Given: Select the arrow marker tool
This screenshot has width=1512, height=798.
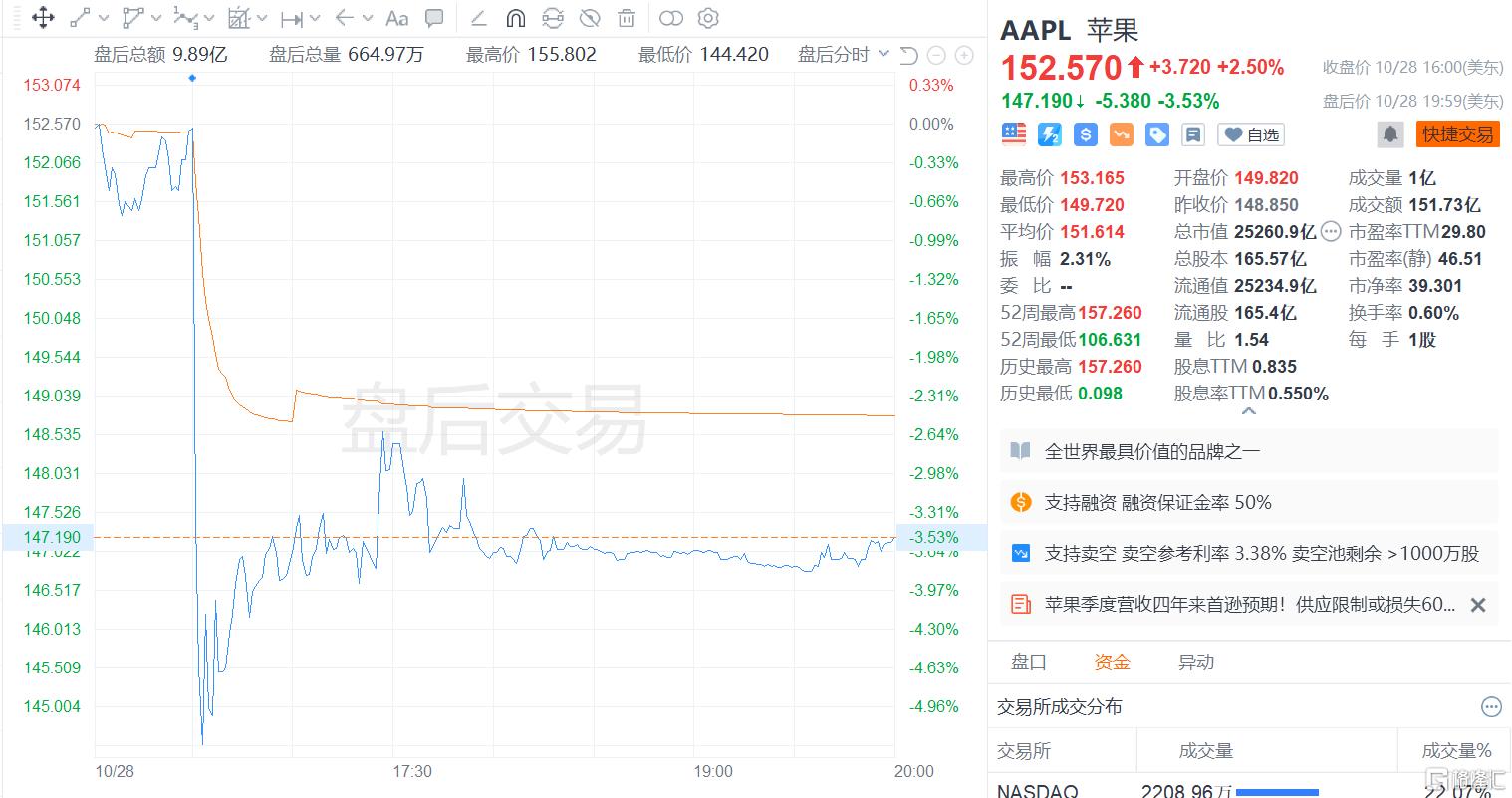Looking at the screenshot, I should 345,18.
